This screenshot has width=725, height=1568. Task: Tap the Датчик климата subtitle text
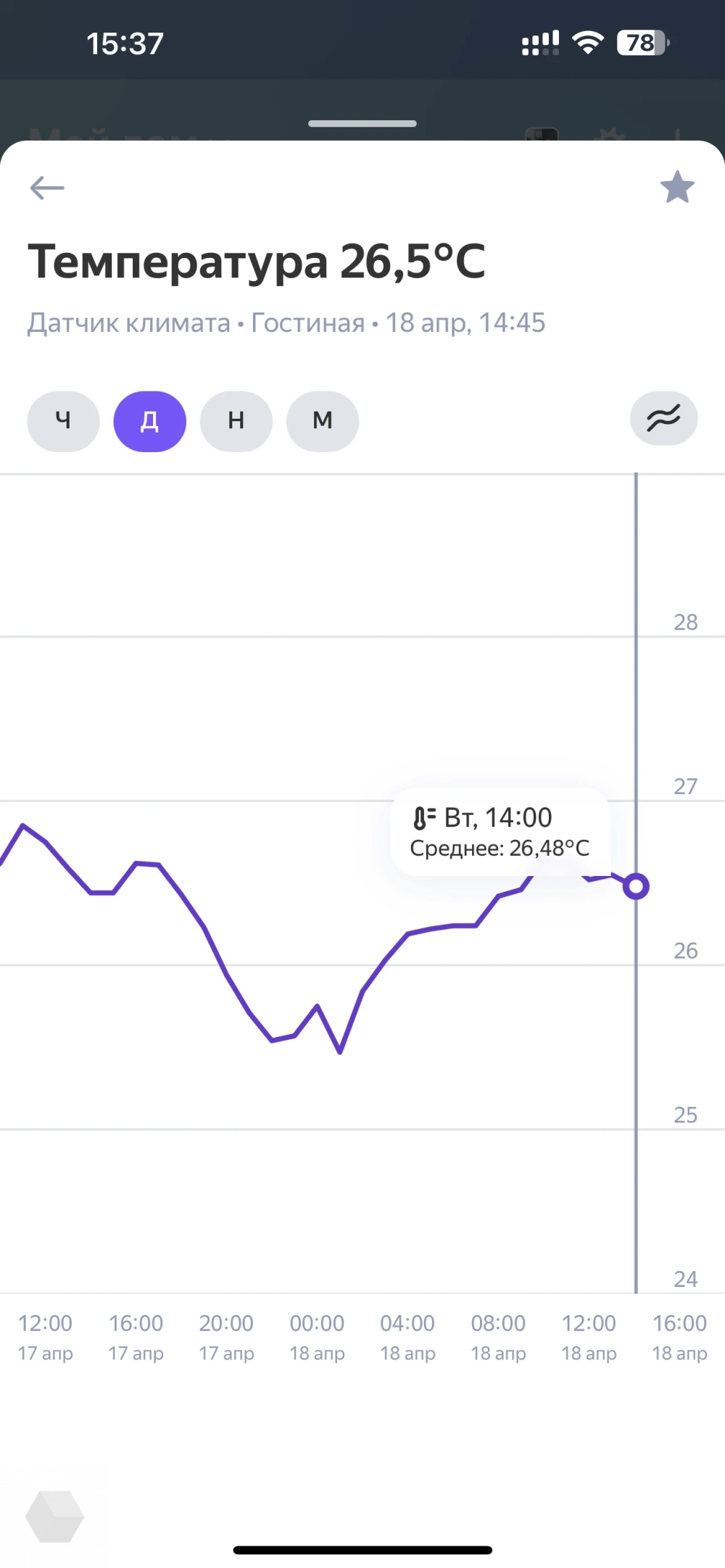coord(129,323)
